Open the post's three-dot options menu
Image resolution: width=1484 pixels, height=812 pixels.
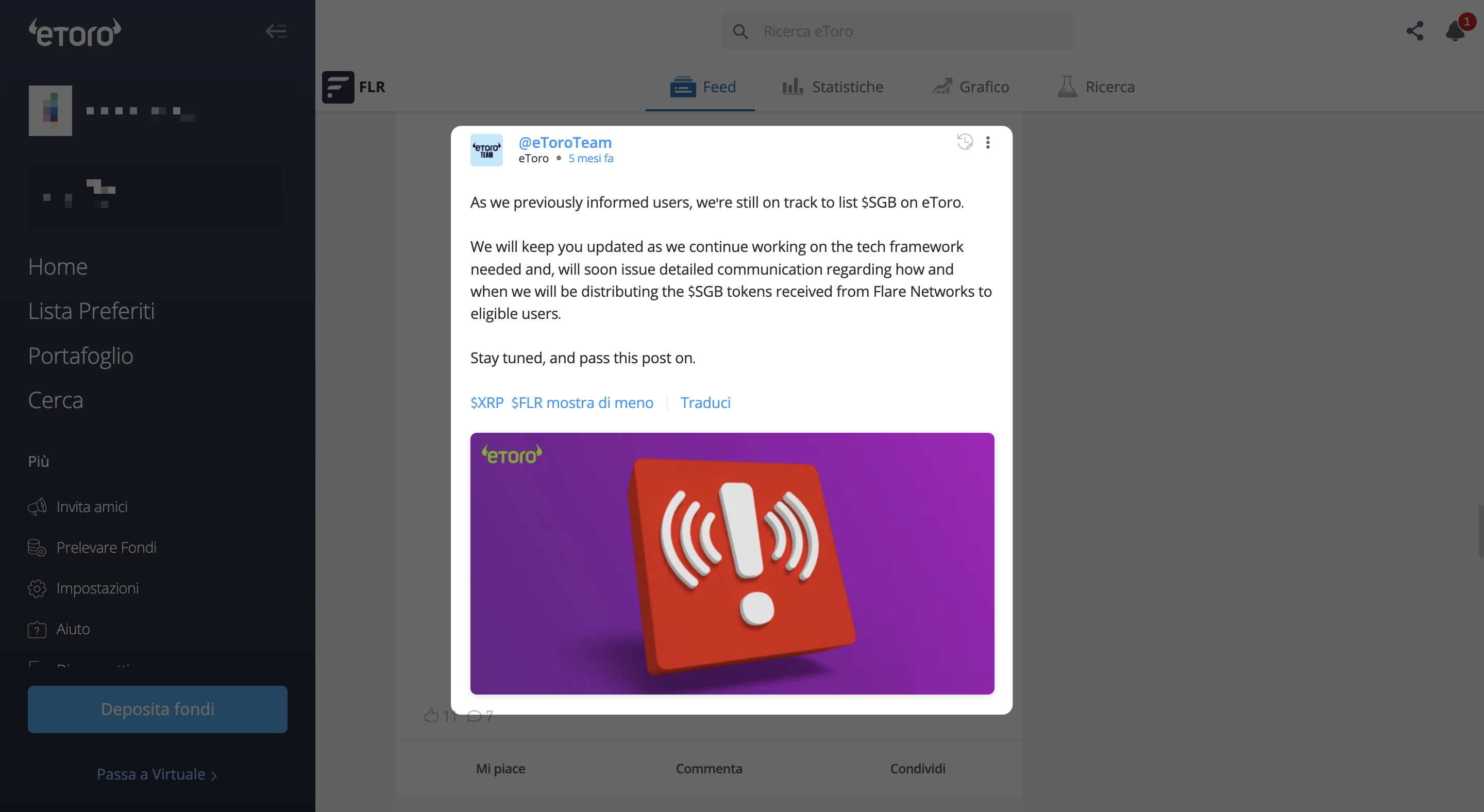pos(988,142)
